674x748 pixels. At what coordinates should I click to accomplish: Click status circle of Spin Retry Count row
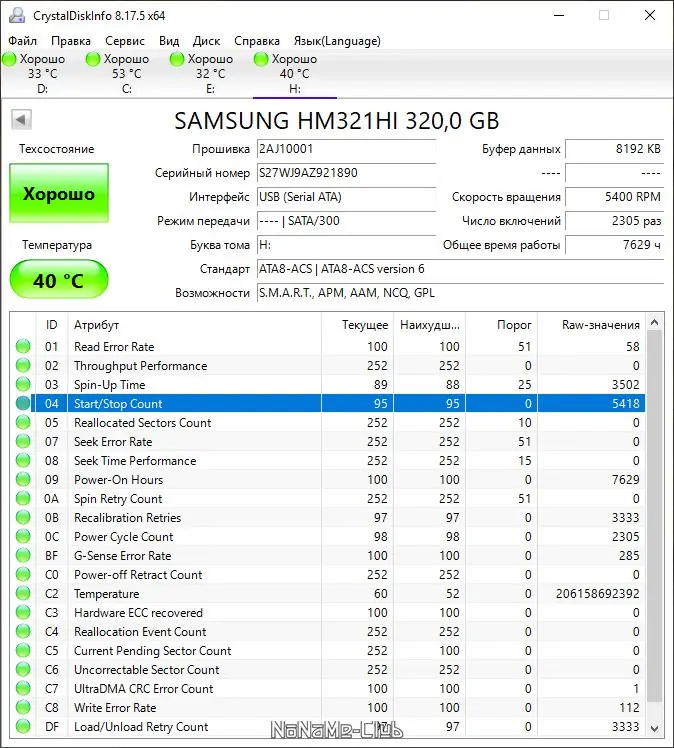23,499
